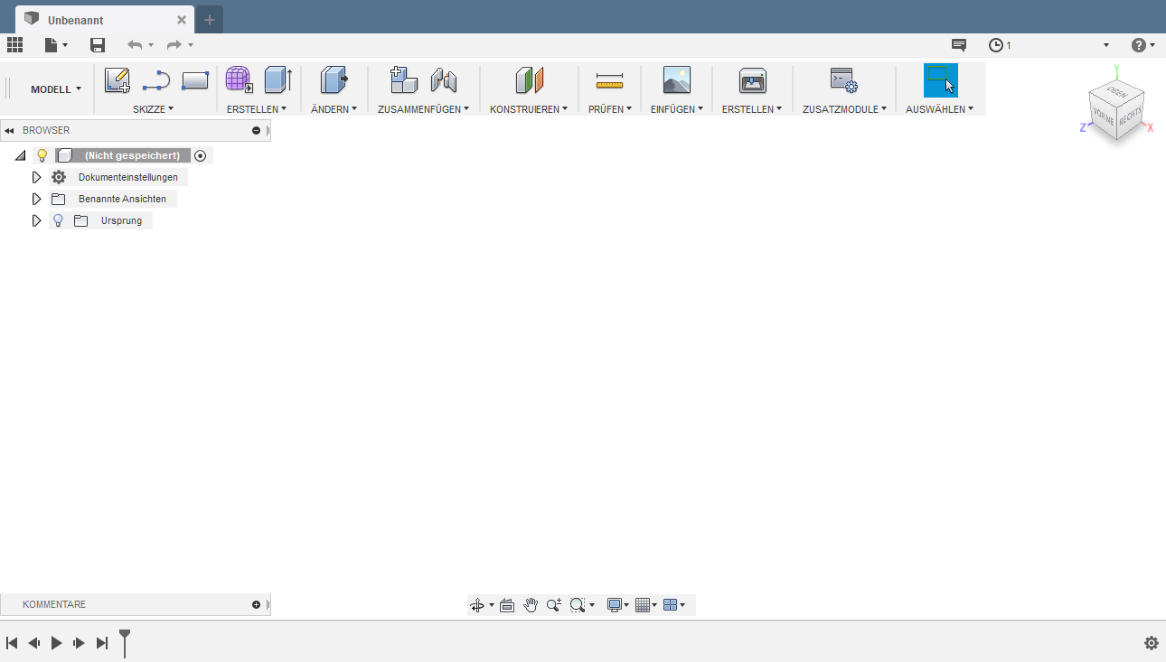
Task: Minimize the BROWSER panel with minus button
Action: tap(256, 130)
